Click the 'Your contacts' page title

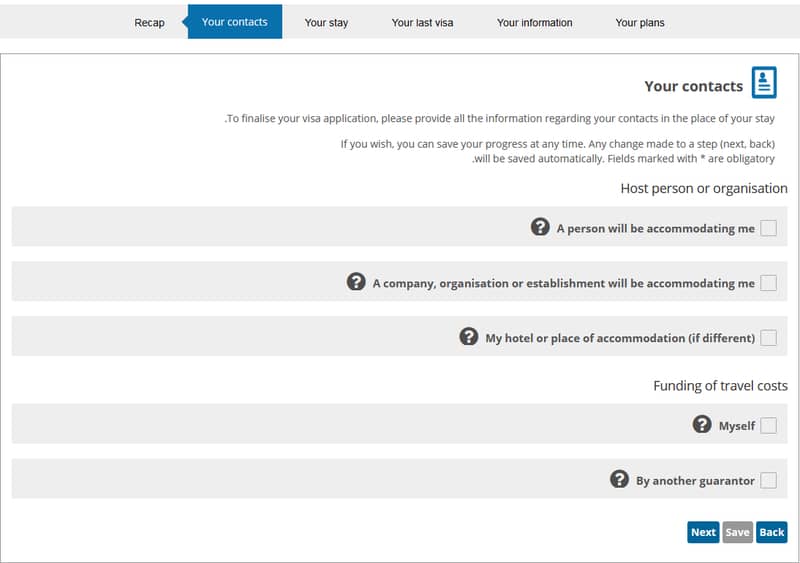[x=693, y=86]
